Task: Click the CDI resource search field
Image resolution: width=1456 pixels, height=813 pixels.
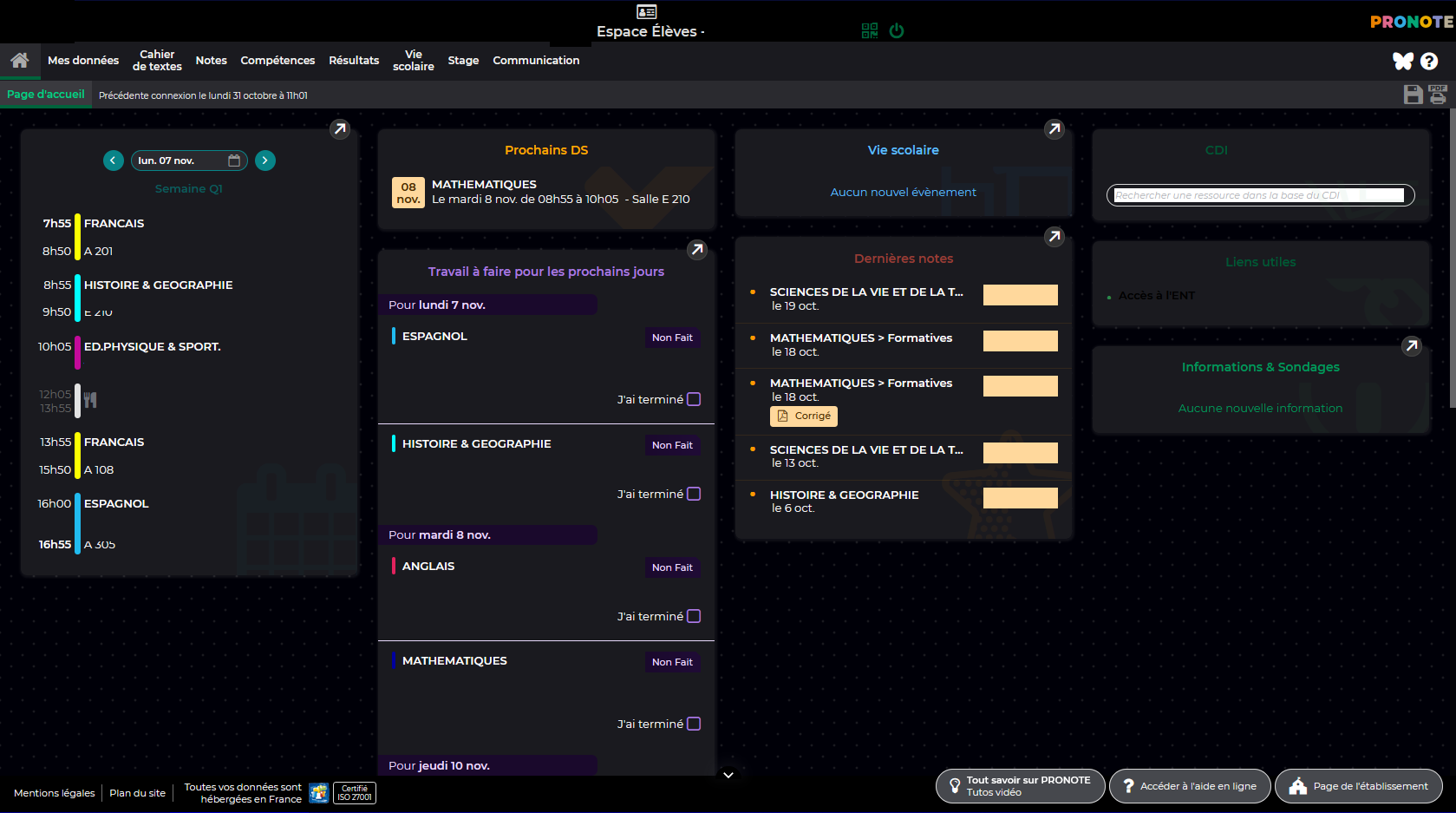Action: click(x=1259, y=196)
